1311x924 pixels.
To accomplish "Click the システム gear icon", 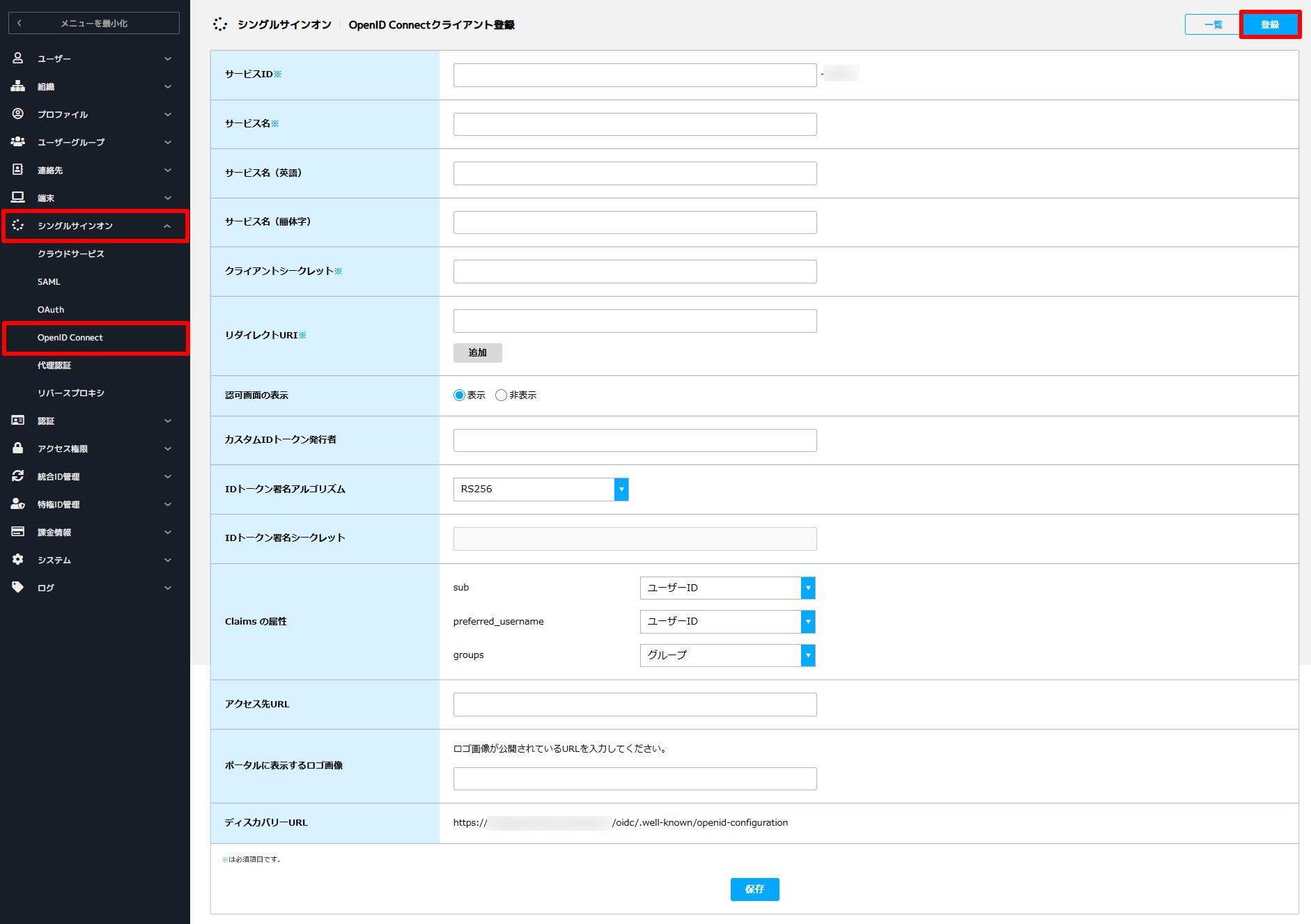I will pyautogui.click(x=18, y=560).
